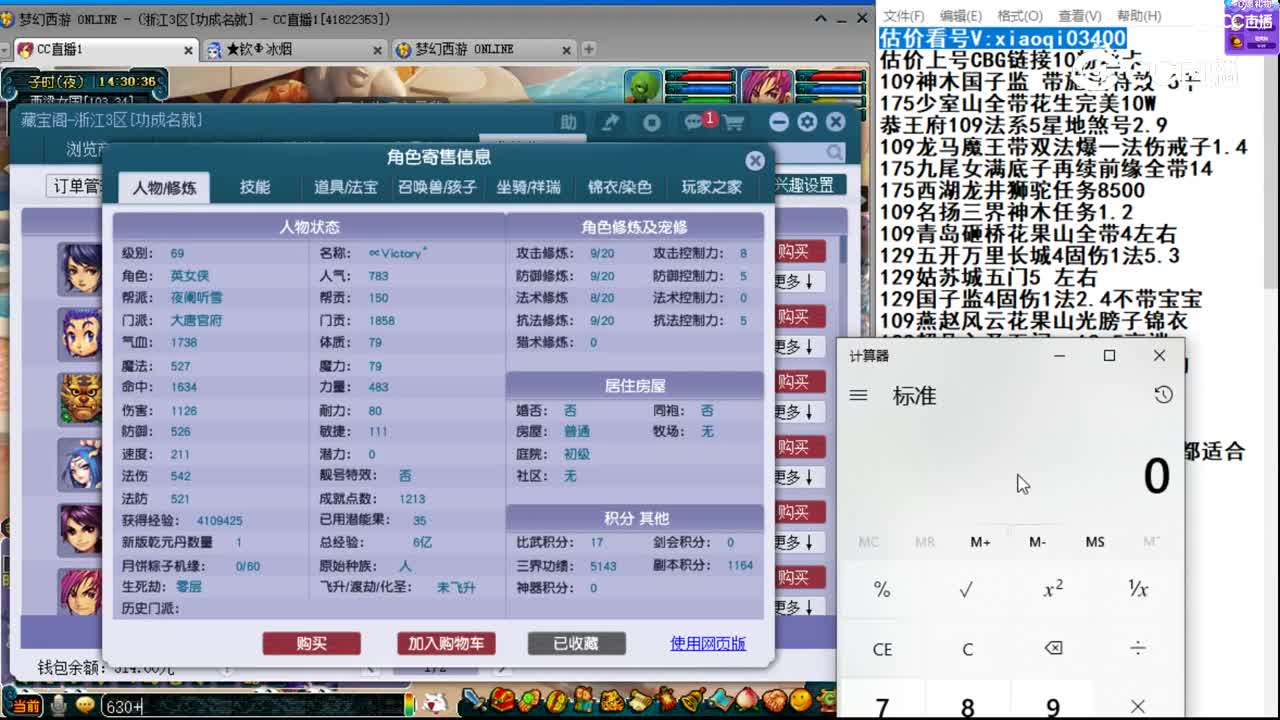The width and height of the screenshot is (1280, 720).
Task: Click the 购买 button in role dialog
Action: (x=311, y=643)
